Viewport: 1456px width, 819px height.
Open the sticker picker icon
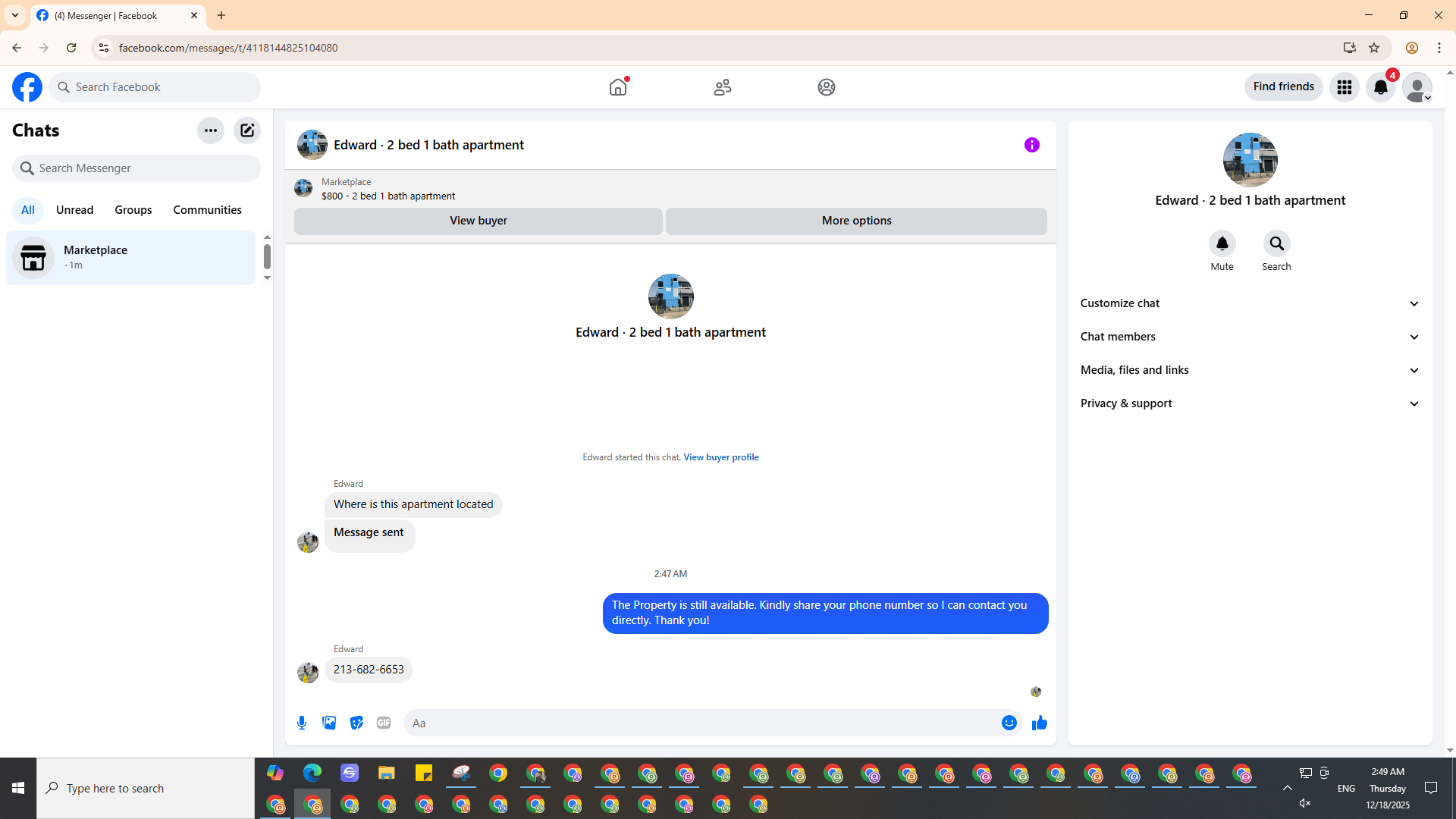click(x=356, y=723)
